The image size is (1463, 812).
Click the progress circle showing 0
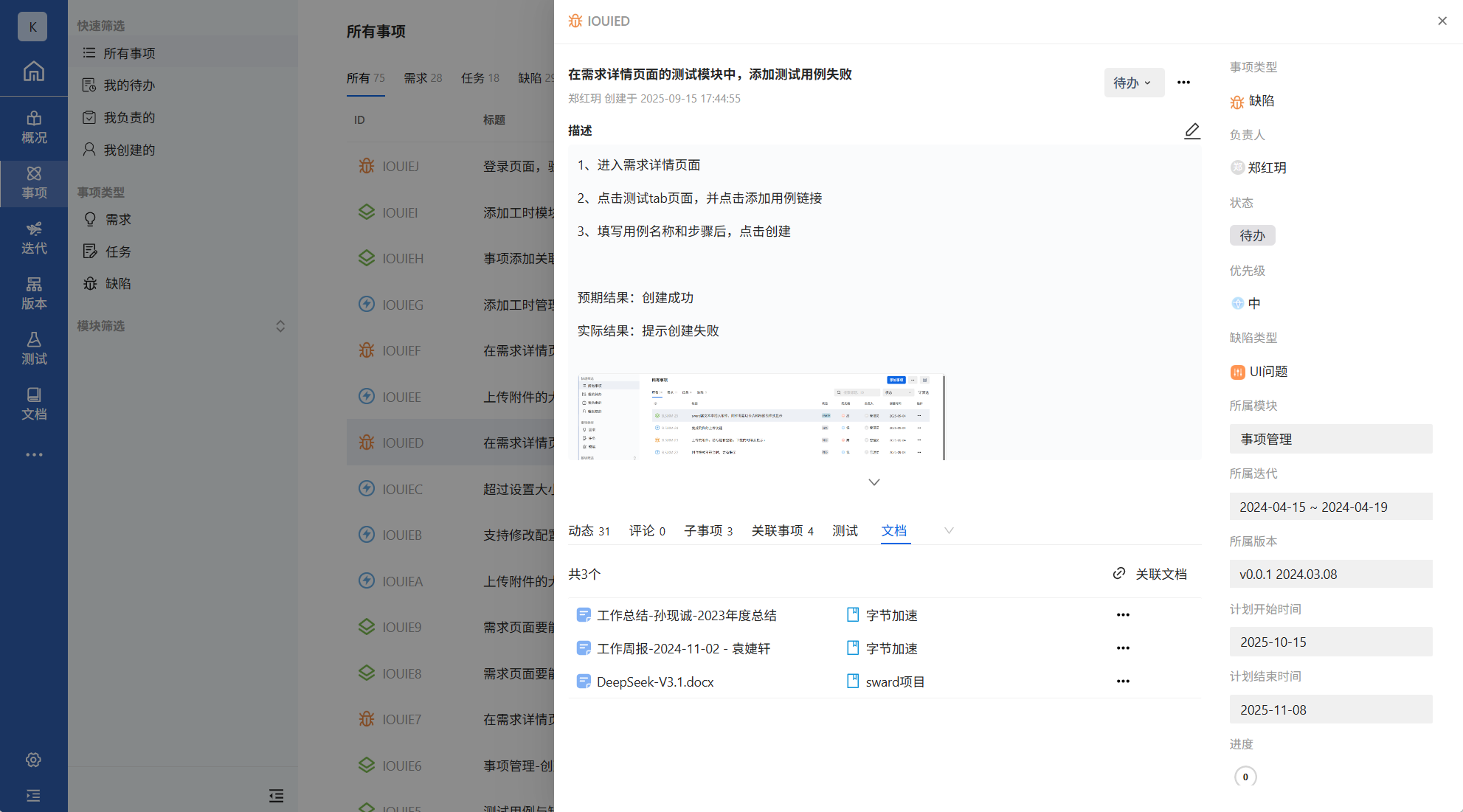coord(1245,777)
